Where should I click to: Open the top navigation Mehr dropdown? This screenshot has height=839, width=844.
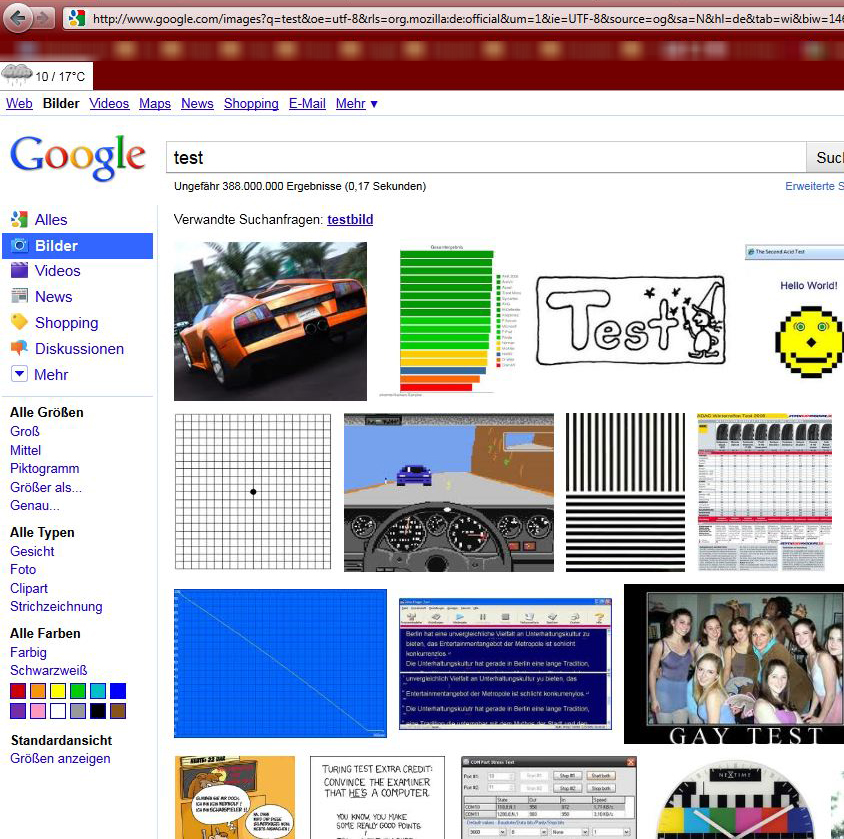click(356, 103)
